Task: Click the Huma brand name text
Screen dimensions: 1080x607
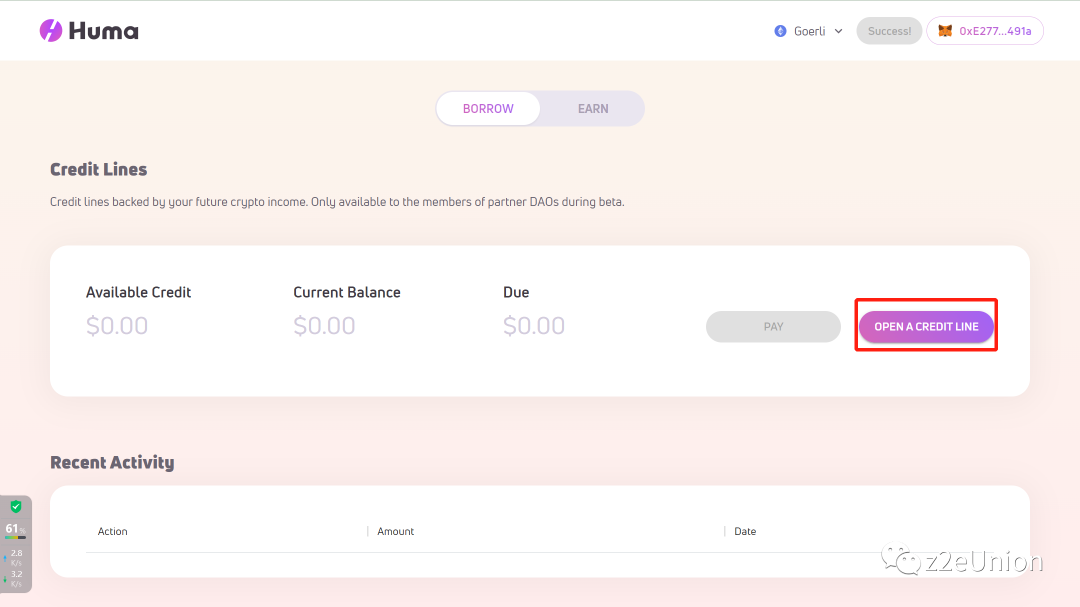Action: 104,31
